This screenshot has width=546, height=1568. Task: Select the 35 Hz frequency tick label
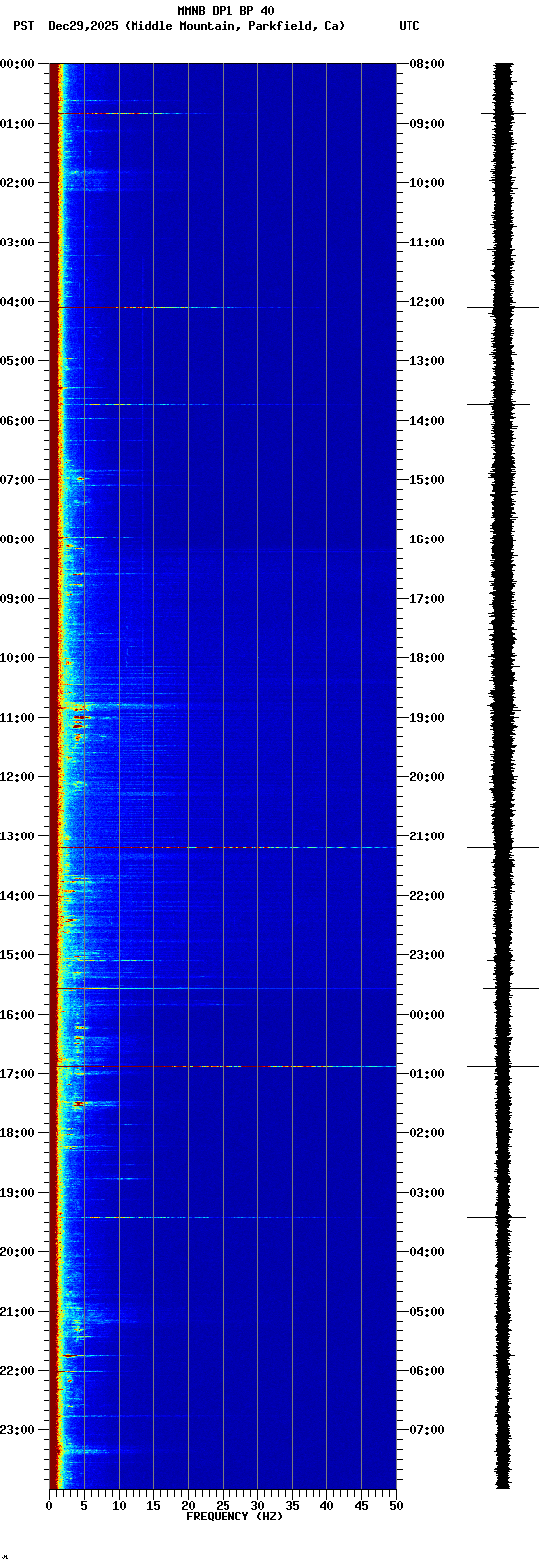tap(292, 1506)
